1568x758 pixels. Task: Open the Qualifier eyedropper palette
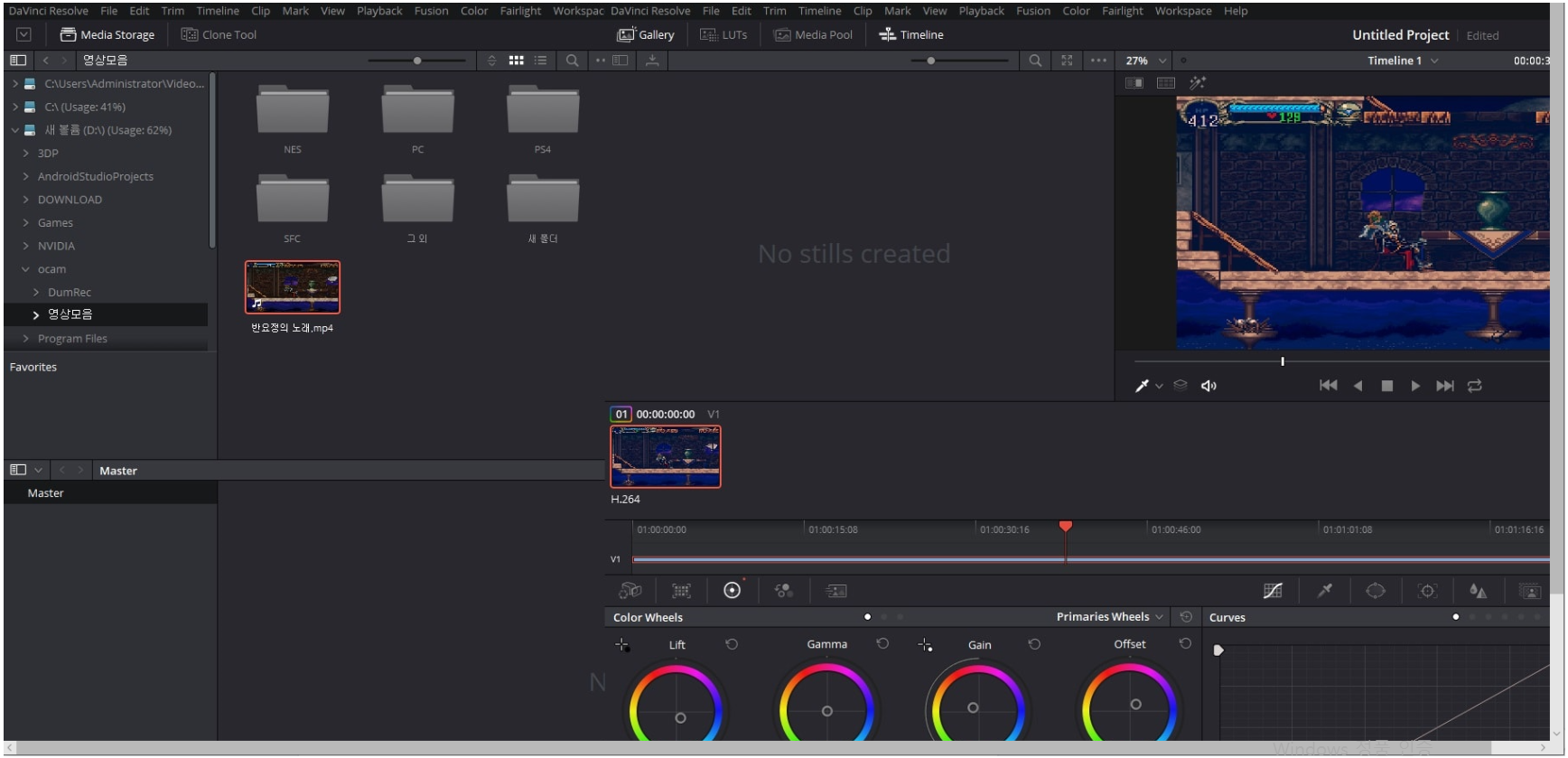coord(1324,591)
